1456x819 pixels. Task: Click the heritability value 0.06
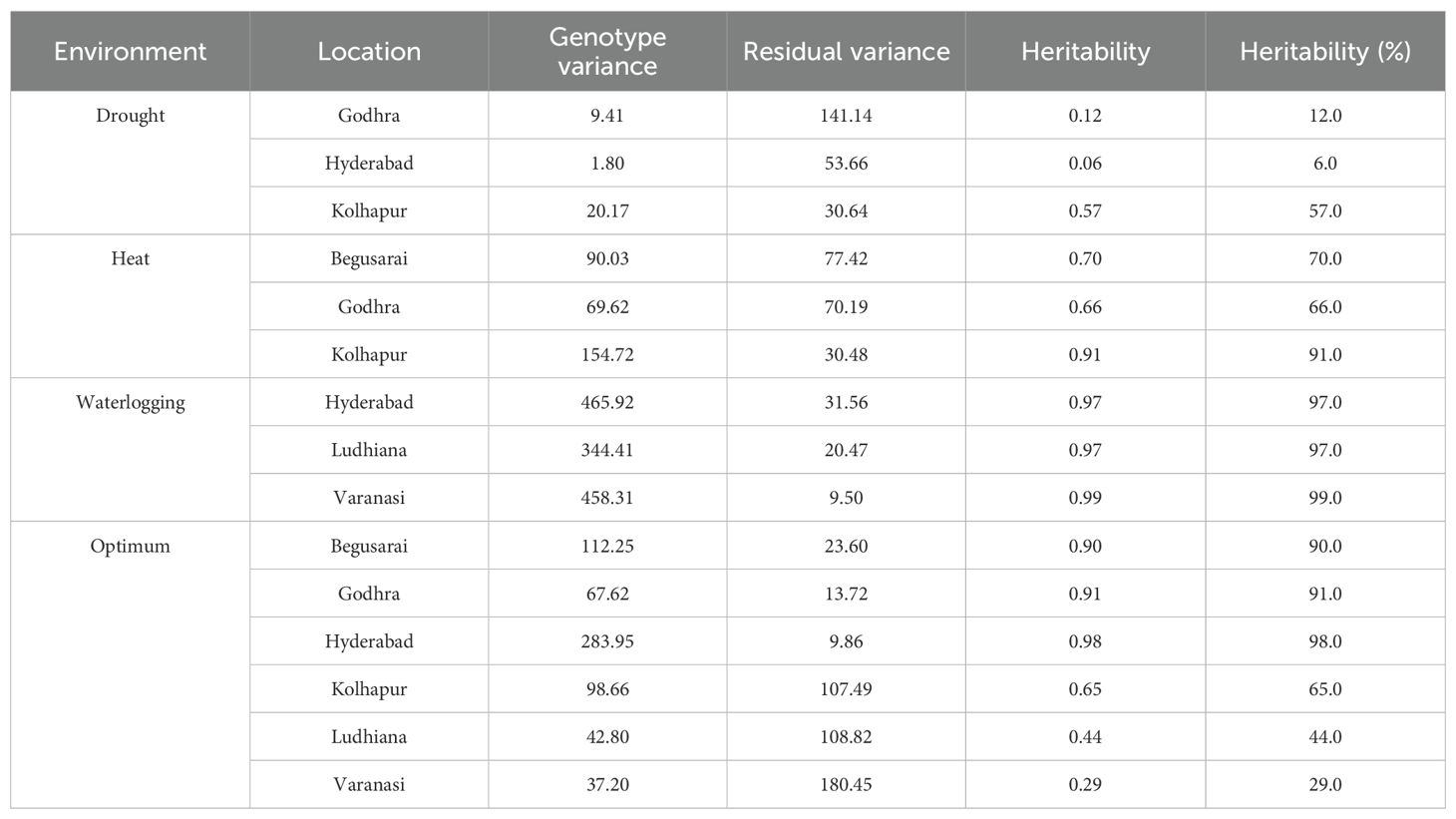(1085, 164)
